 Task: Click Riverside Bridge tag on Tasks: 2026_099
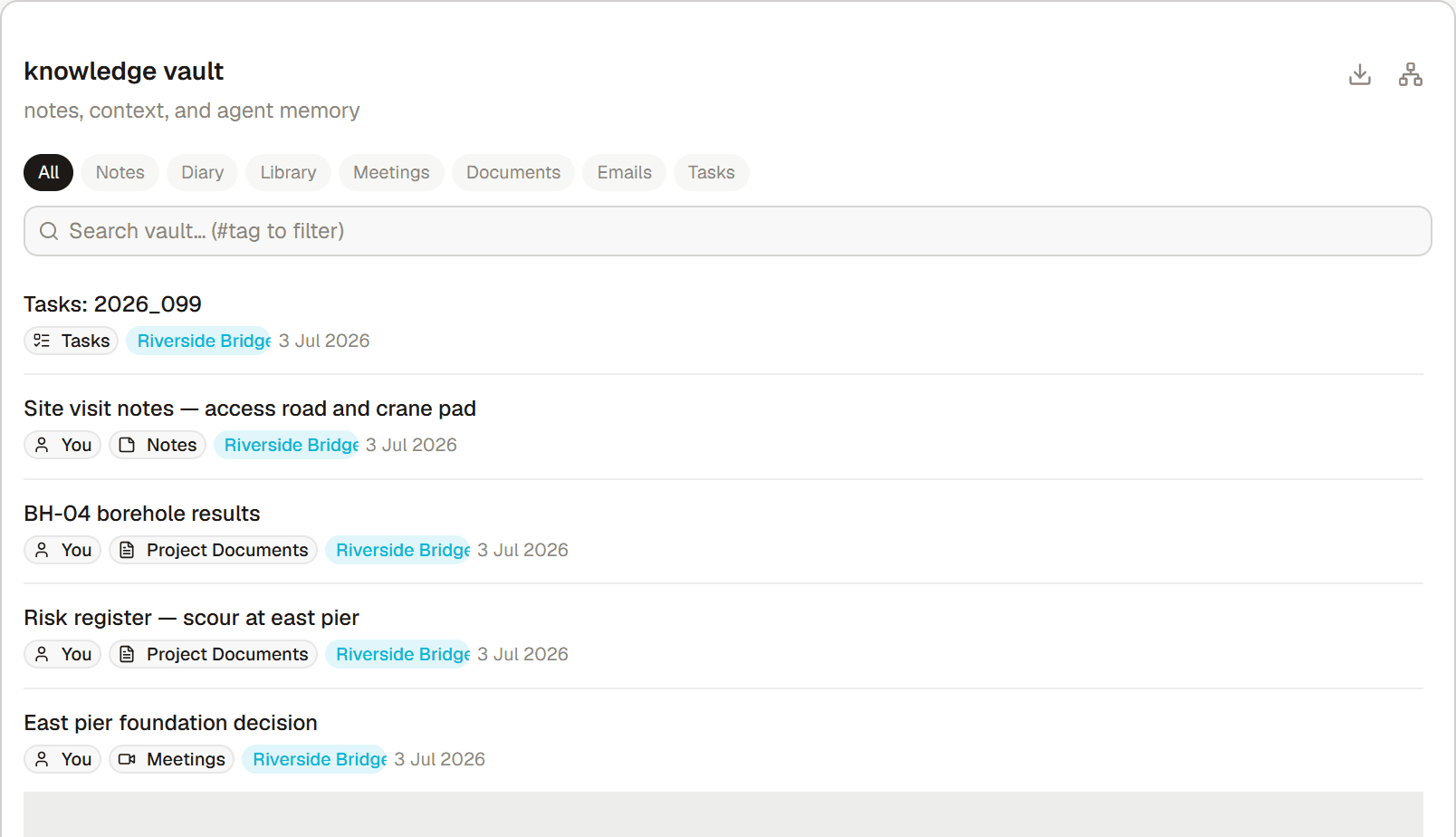click(199, 341)
